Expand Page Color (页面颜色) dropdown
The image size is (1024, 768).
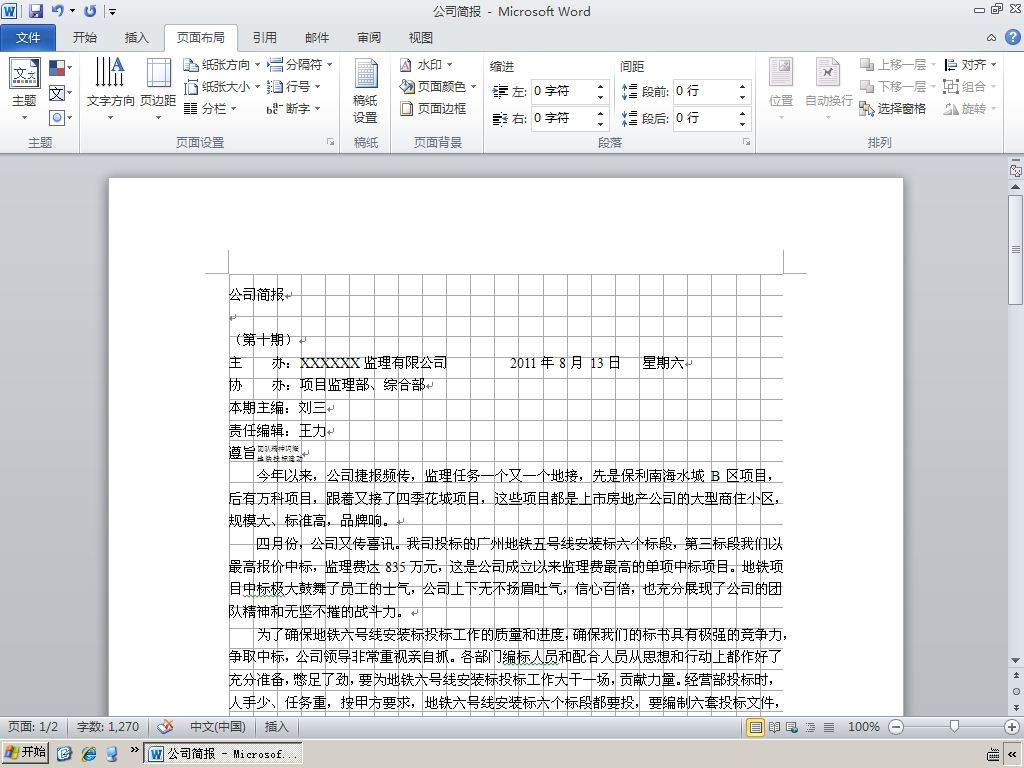pos(438,86)
